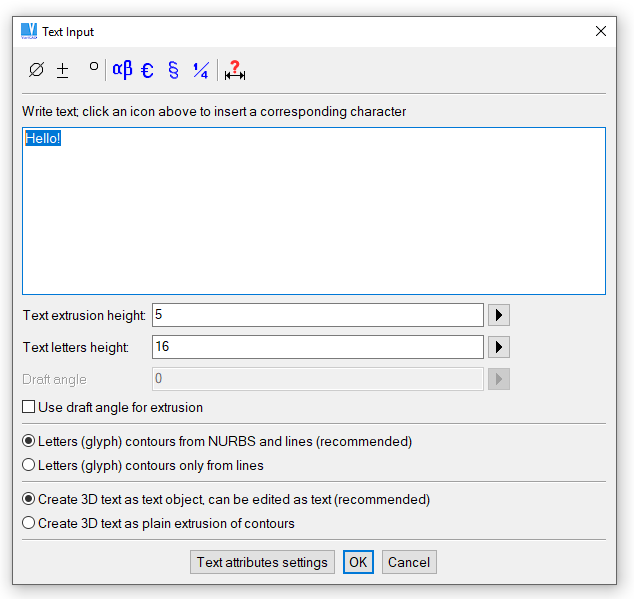The image size is (634, 599).
Task: Insert the section sign symbol
Action: 173,70
